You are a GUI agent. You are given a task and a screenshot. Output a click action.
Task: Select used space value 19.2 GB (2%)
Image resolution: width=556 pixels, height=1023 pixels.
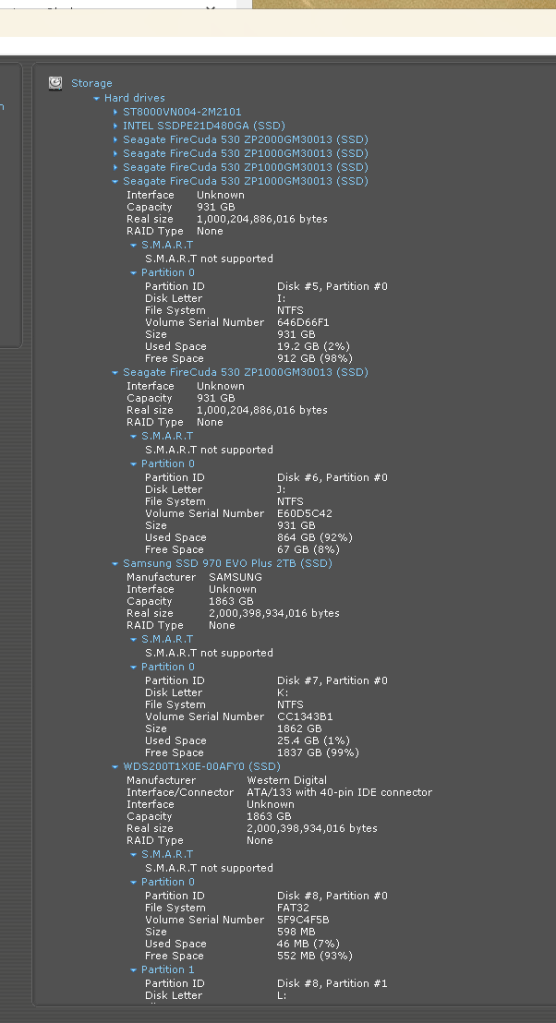pos(313,346)
